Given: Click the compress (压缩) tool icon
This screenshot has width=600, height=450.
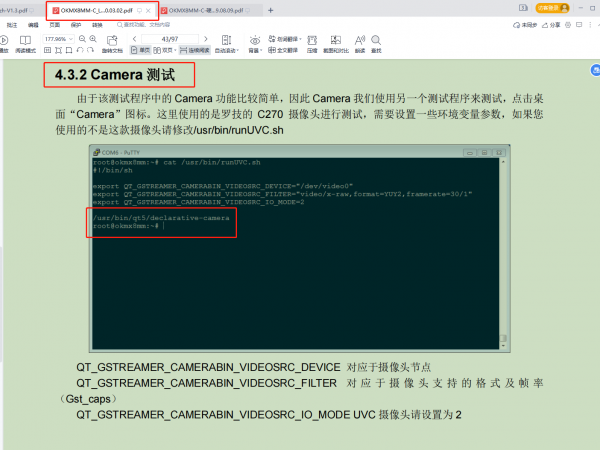Looking at the screenshot, I should coord(312,42).
